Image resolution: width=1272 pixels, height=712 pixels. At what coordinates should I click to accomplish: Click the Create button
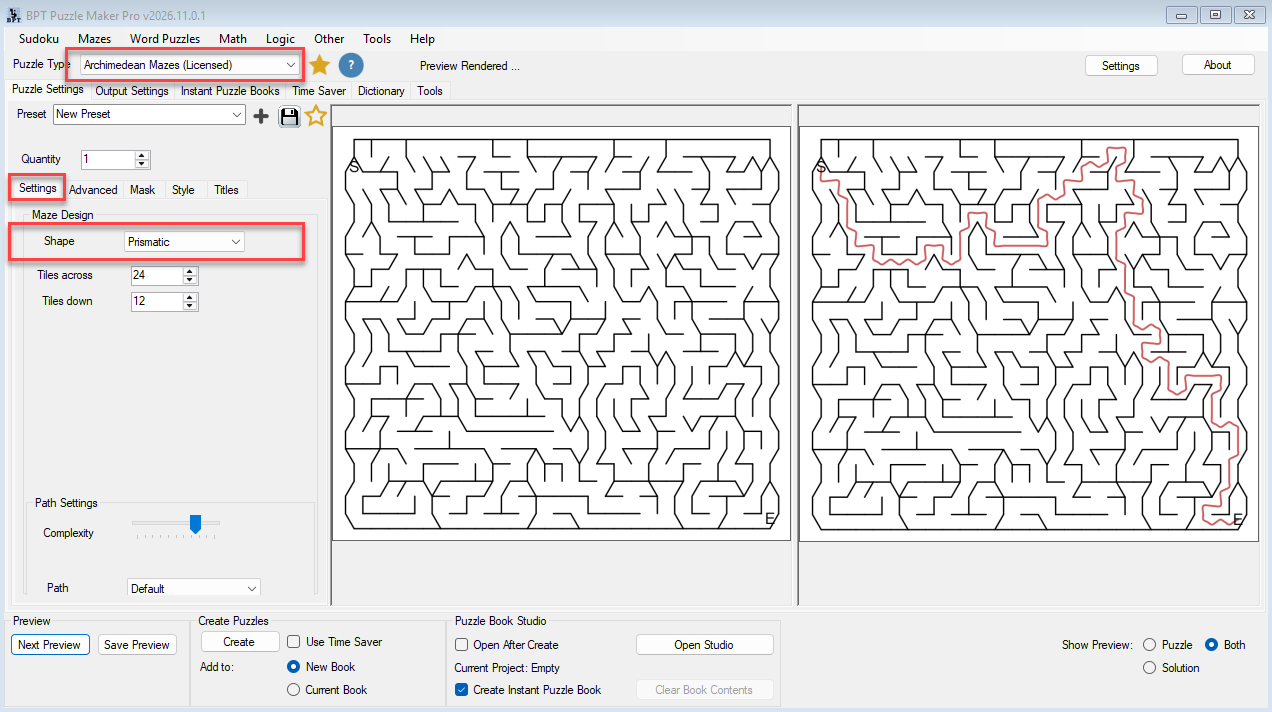(239, 642)
